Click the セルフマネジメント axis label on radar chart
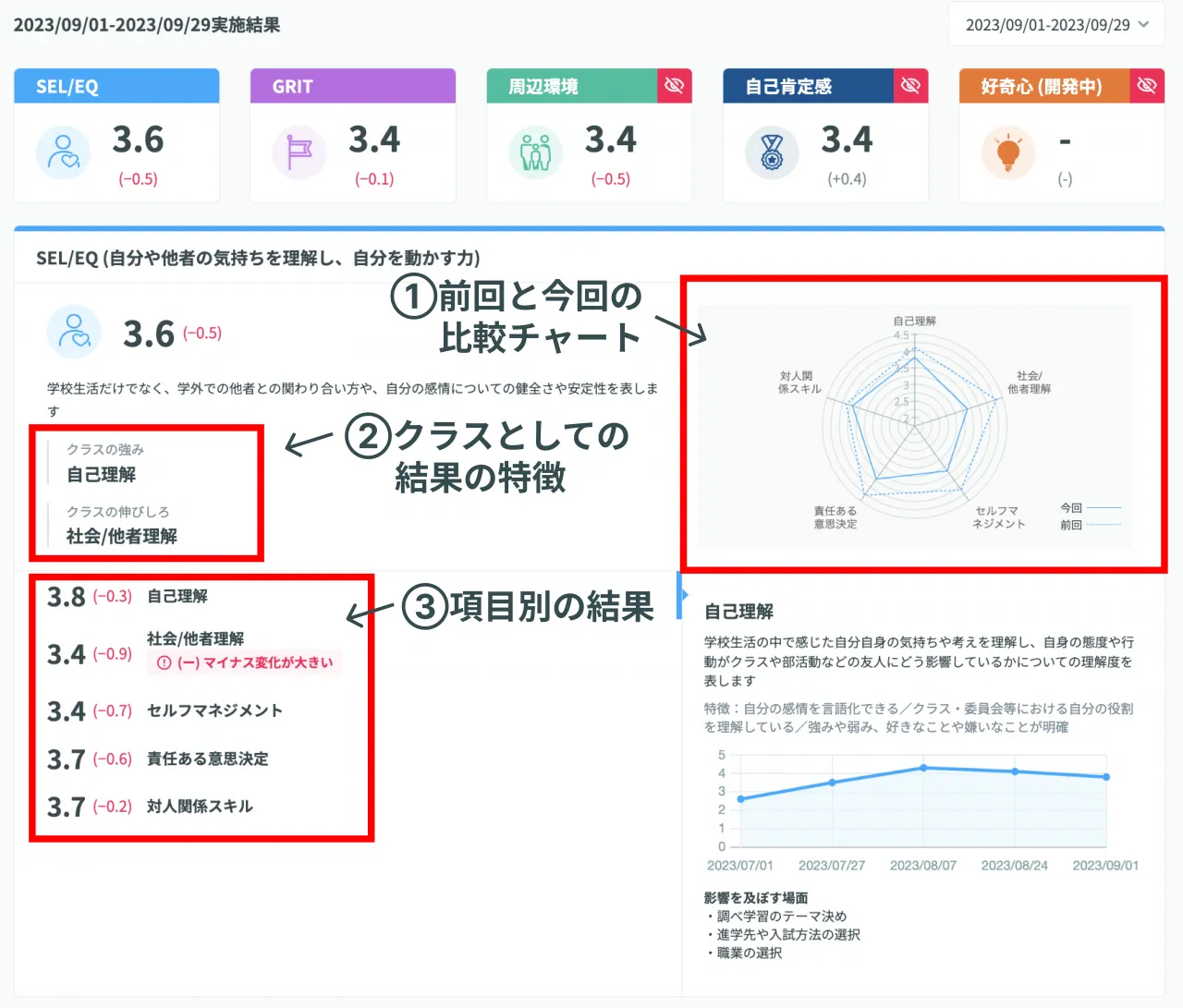1183x1008 pixels. tap(998, 517)
